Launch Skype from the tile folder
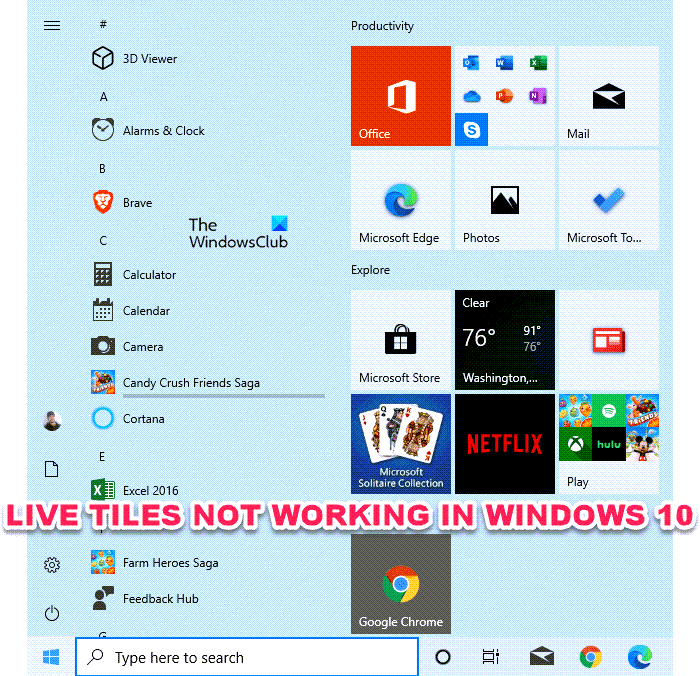Screen dimensions: 700x676 coord(471,129)
